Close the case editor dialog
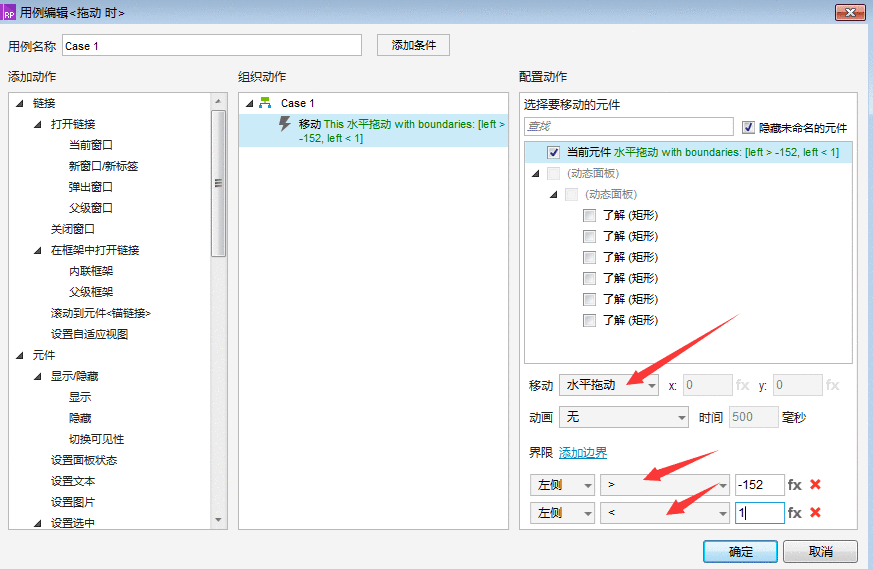 coord(850,12)
